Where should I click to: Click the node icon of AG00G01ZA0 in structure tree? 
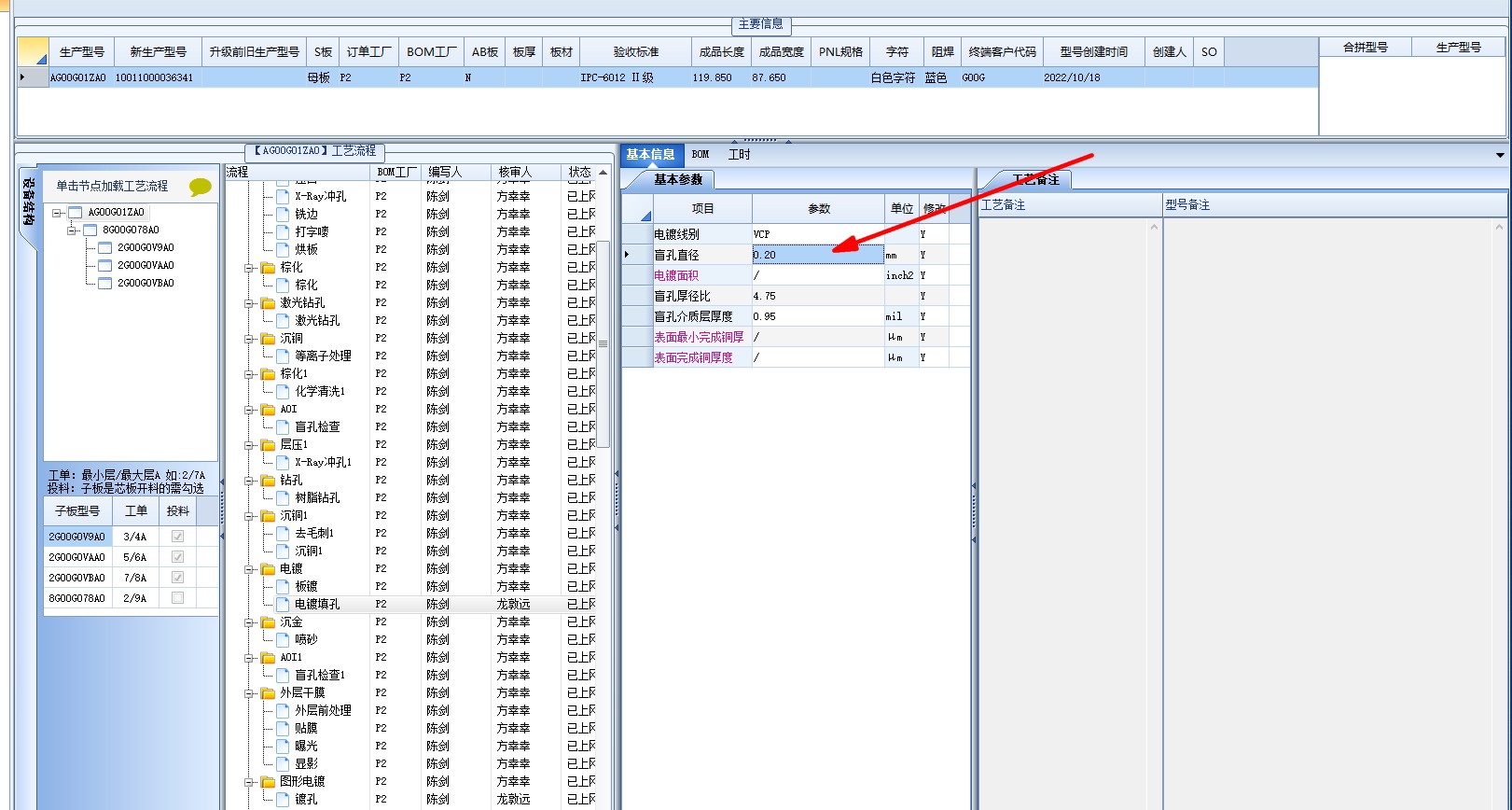coord(76,212)
